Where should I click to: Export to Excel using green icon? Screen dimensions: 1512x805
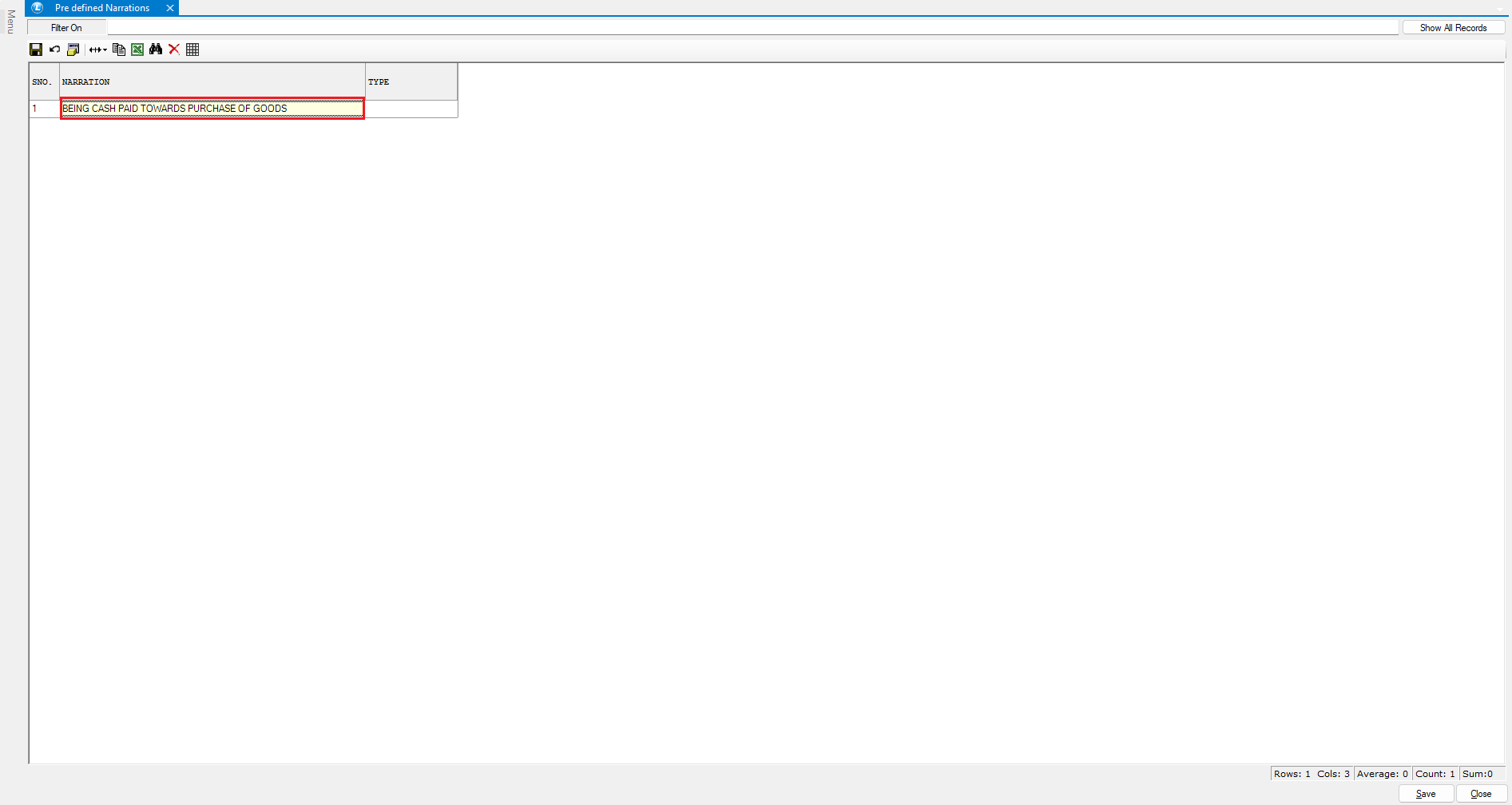tap(137, 50)
